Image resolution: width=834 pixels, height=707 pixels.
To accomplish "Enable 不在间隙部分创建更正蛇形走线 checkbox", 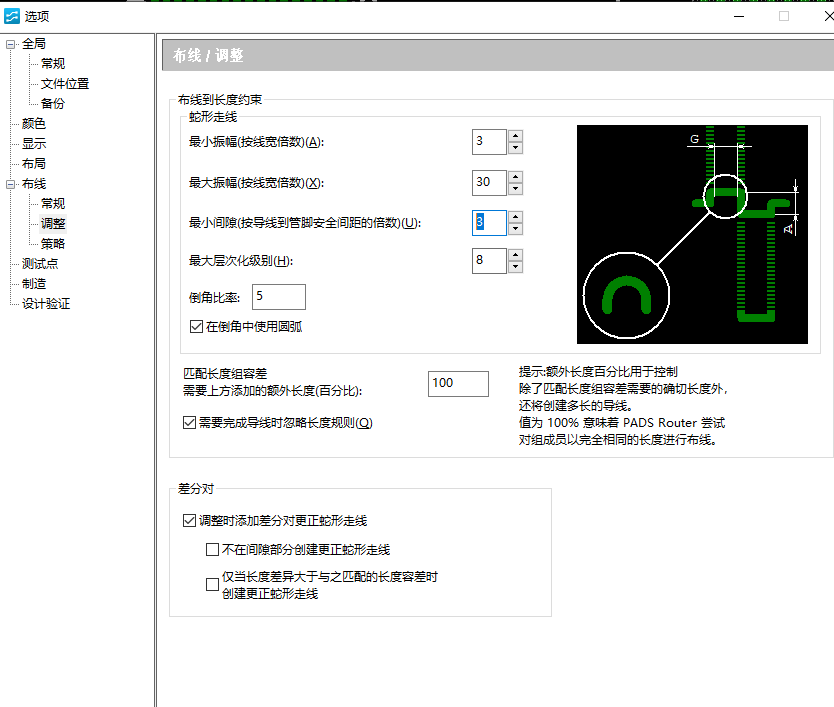I will [212, 549].
